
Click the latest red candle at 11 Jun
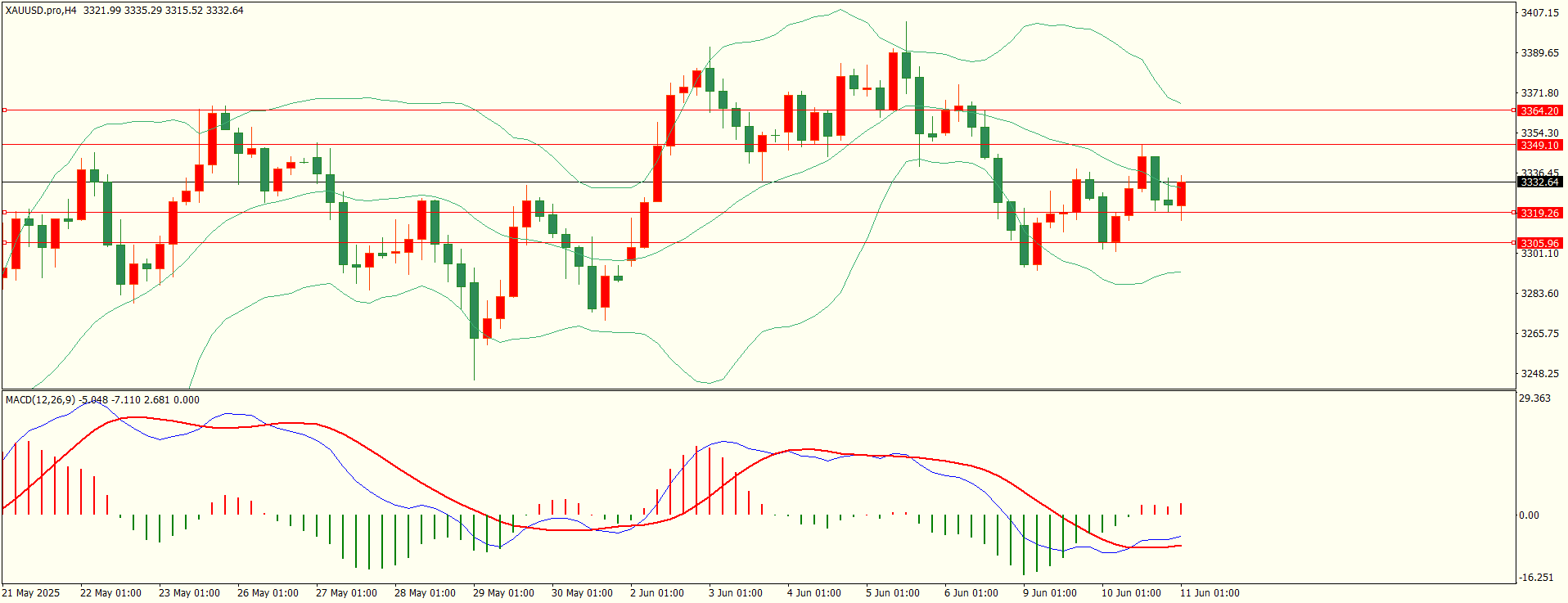tap(1181, 194)
